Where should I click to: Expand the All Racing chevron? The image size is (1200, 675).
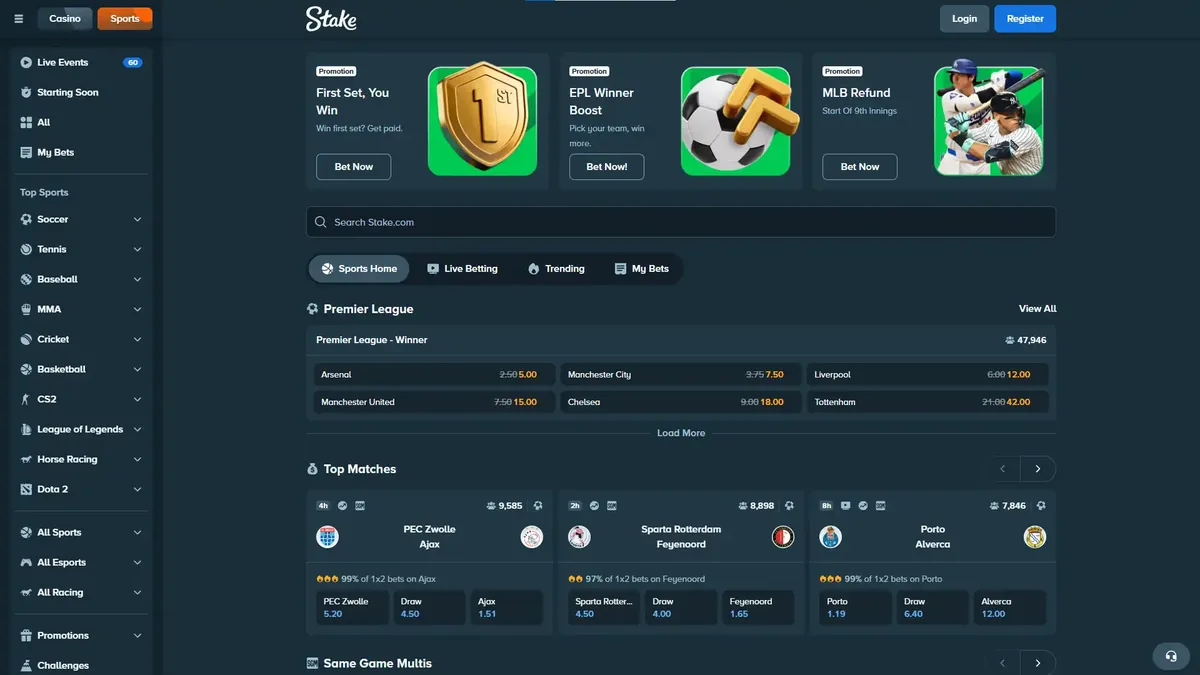[x=137, y=592]
